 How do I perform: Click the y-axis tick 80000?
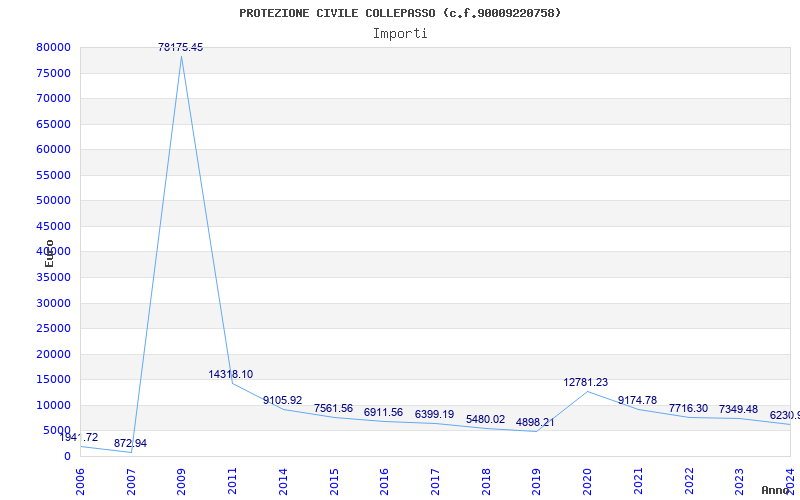tap(53, 47)
